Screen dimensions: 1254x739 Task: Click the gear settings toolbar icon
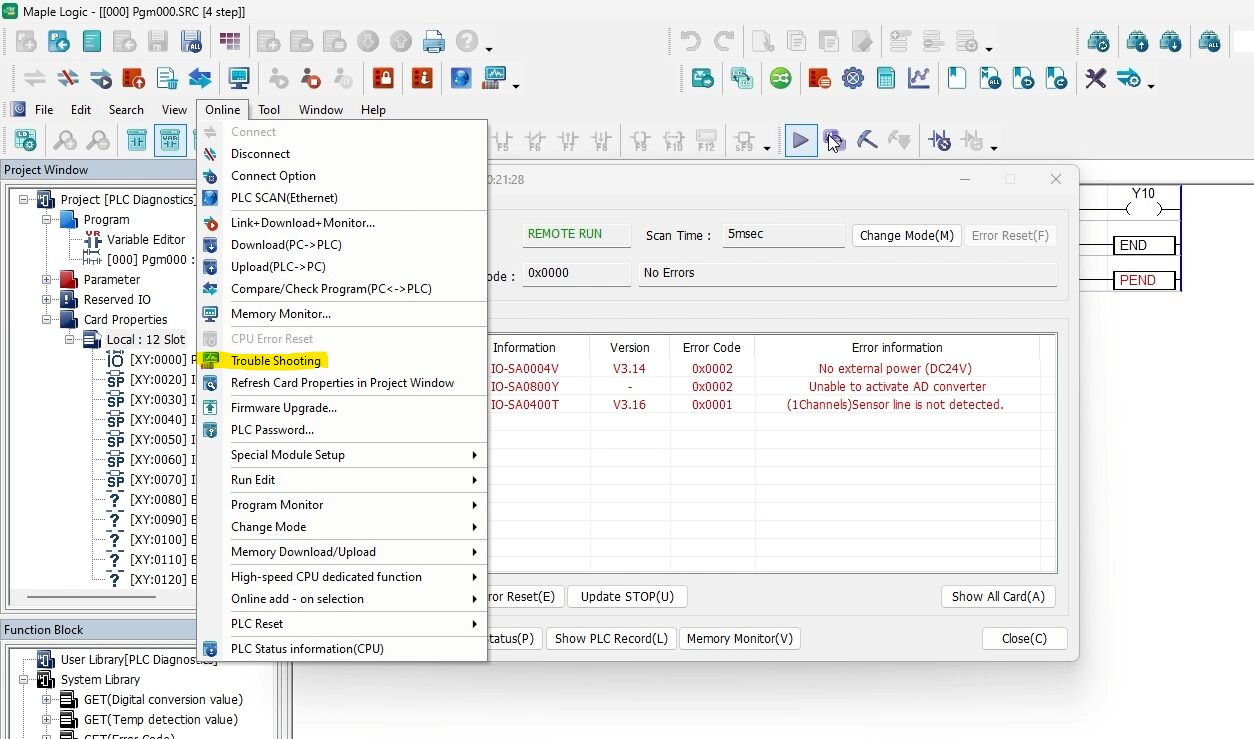853,77
